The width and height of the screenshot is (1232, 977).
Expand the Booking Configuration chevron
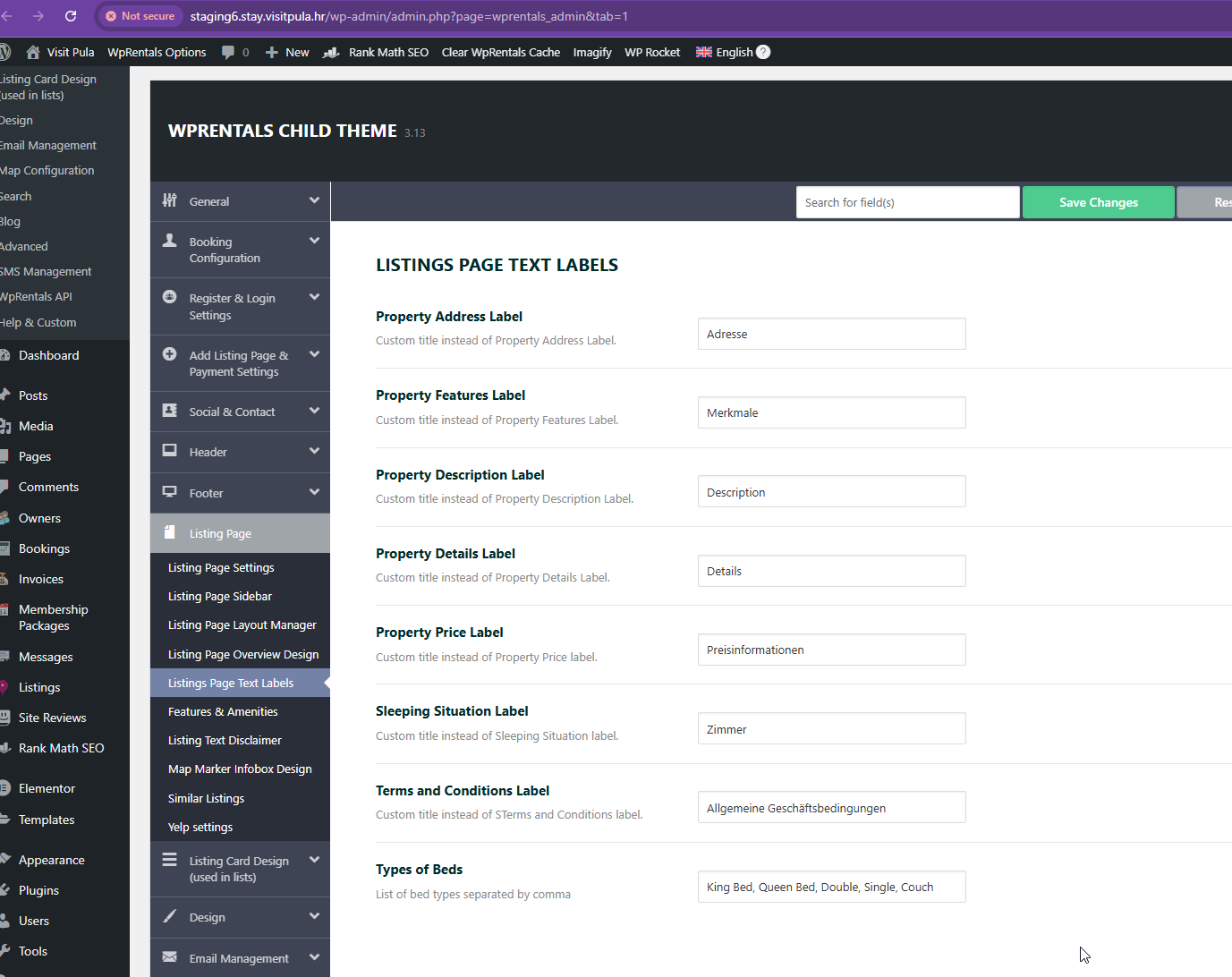tap(314, 240)
